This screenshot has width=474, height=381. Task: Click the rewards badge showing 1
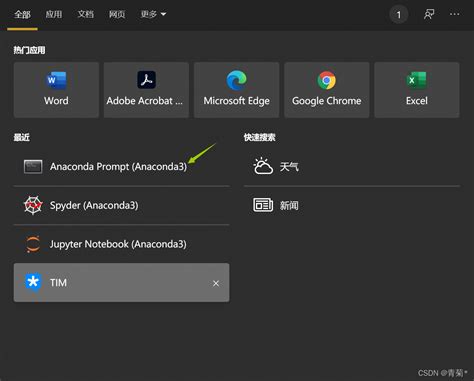pos(399,15)
